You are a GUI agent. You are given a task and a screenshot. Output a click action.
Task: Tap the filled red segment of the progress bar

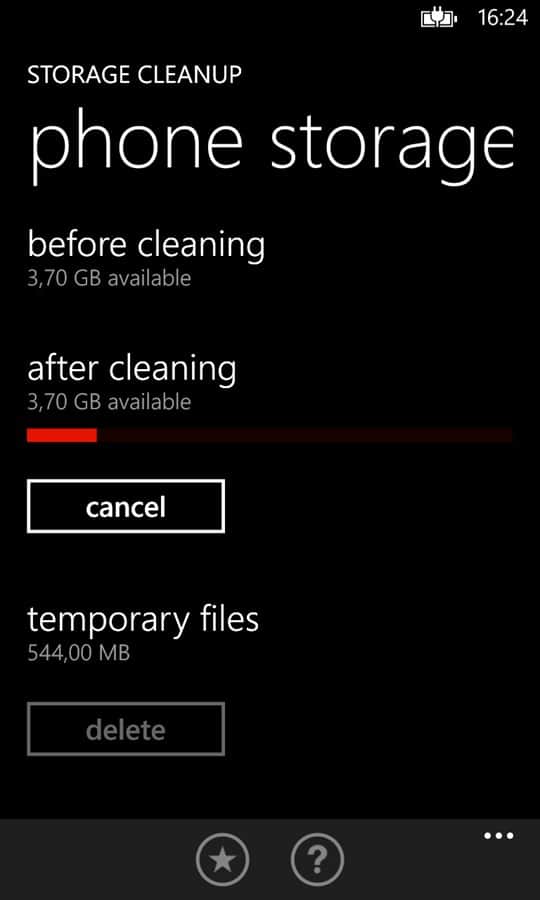point(62,436)
